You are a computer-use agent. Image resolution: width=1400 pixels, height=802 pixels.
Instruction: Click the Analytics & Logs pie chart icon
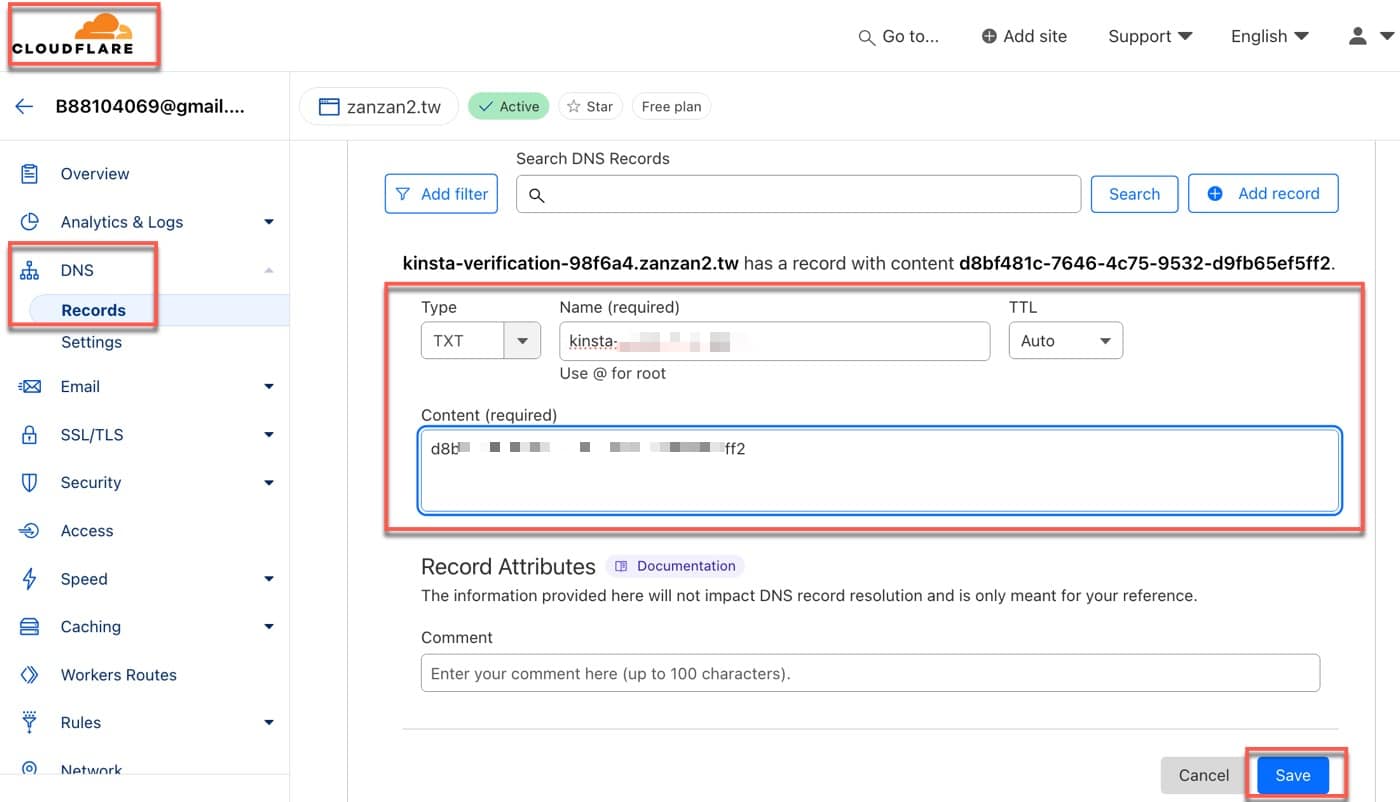(x=30, y=222)
